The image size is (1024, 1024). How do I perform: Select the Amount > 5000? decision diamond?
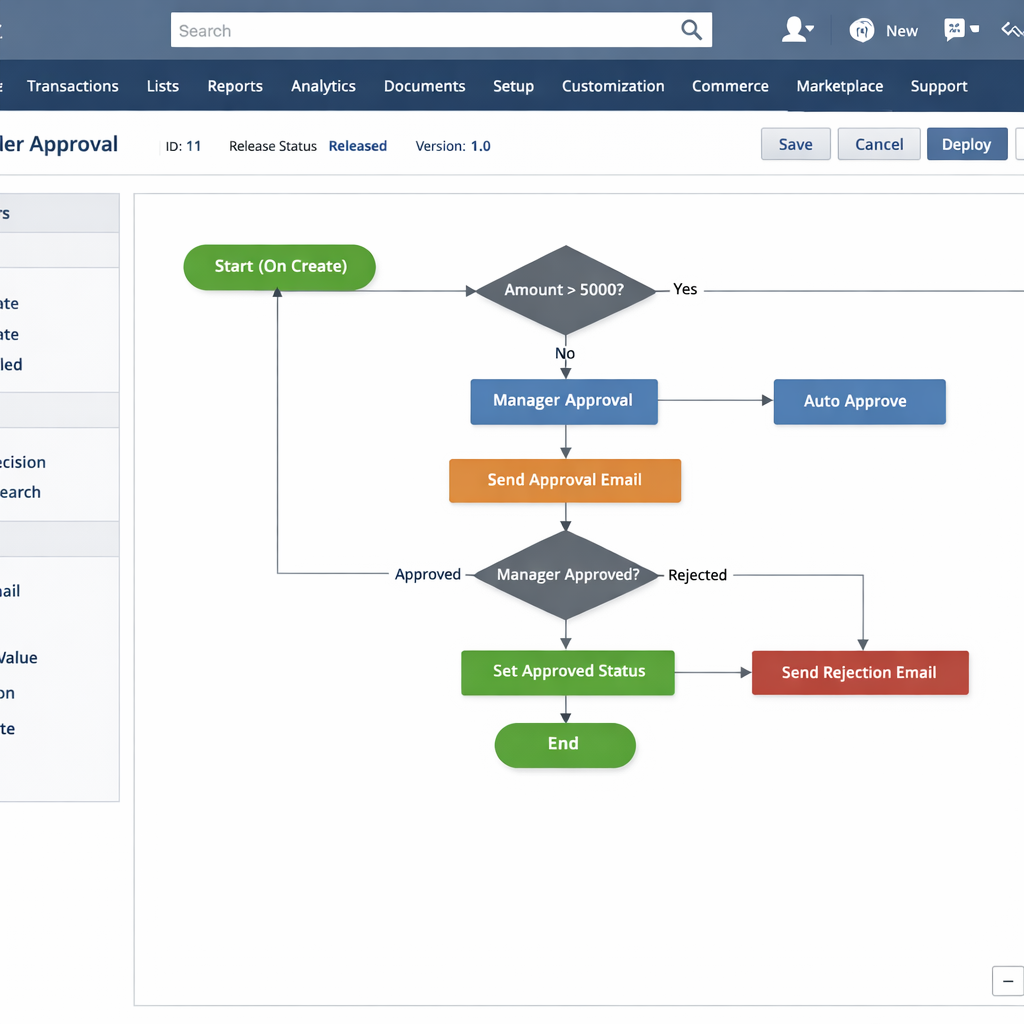(565, 290)
